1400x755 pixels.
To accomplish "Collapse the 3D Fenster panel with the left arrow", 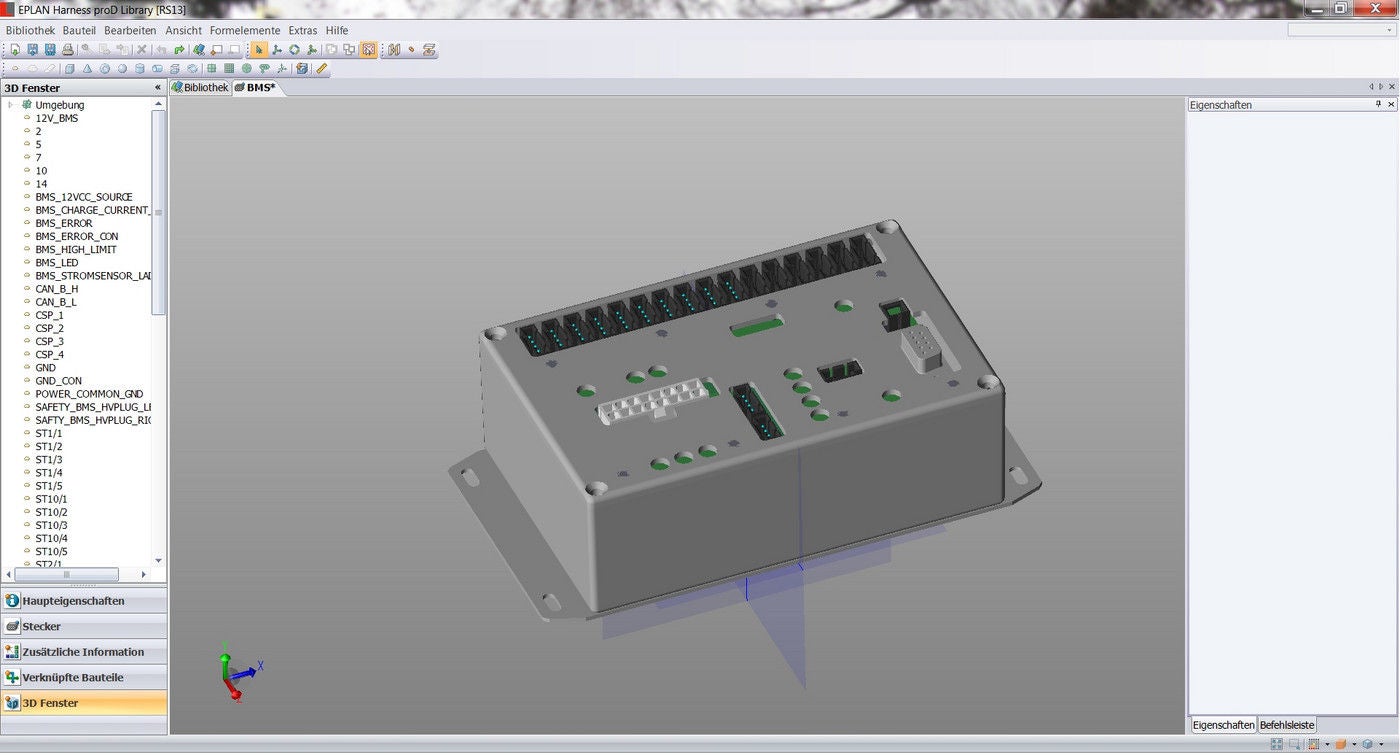I will pos(157,87).
